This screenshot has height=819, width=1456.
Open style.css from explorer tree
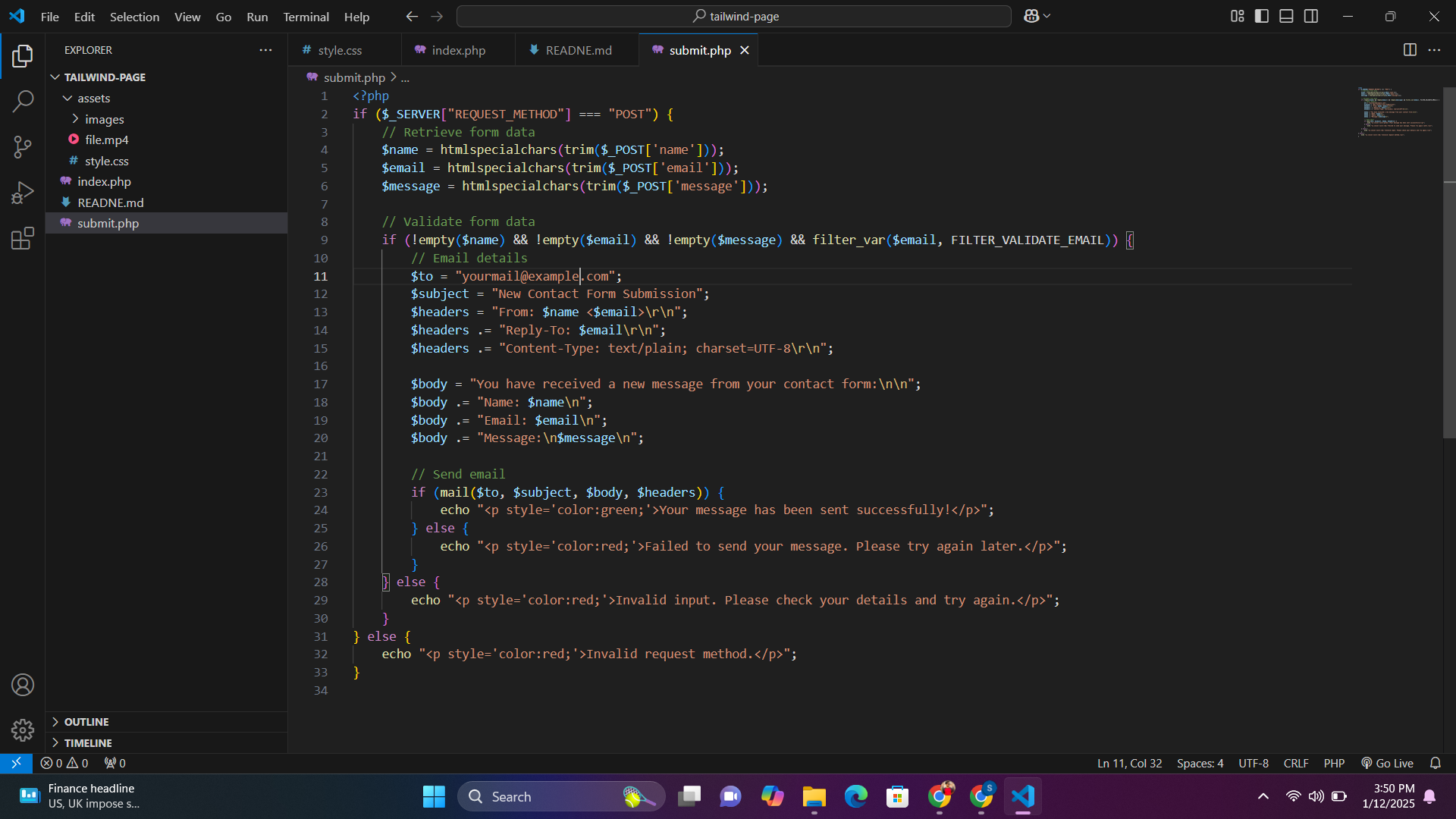166,161
